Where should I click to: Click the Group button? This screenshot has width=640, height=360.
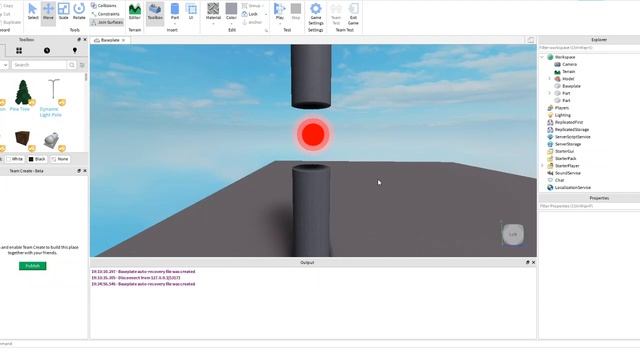click(x=251, y=6)
